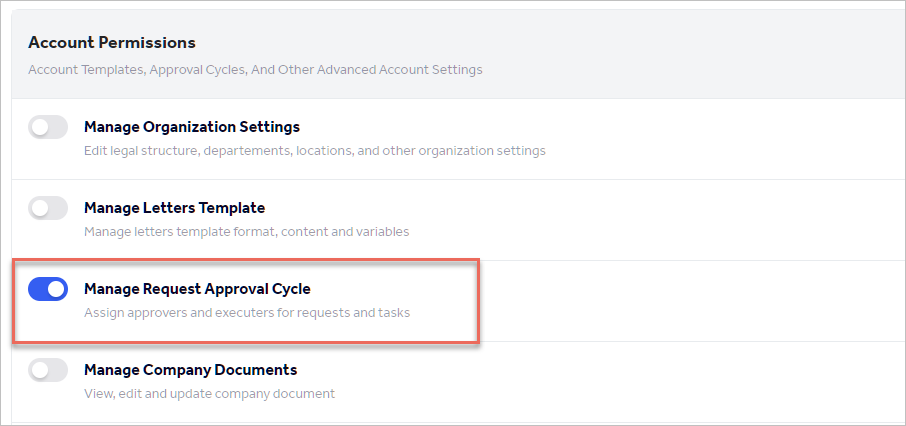This screenshot has height=426, width=906.
Task: Click the white knob on the blue Approval Cycle toggle
Action: pyautogui.click(x=57, y=289)
